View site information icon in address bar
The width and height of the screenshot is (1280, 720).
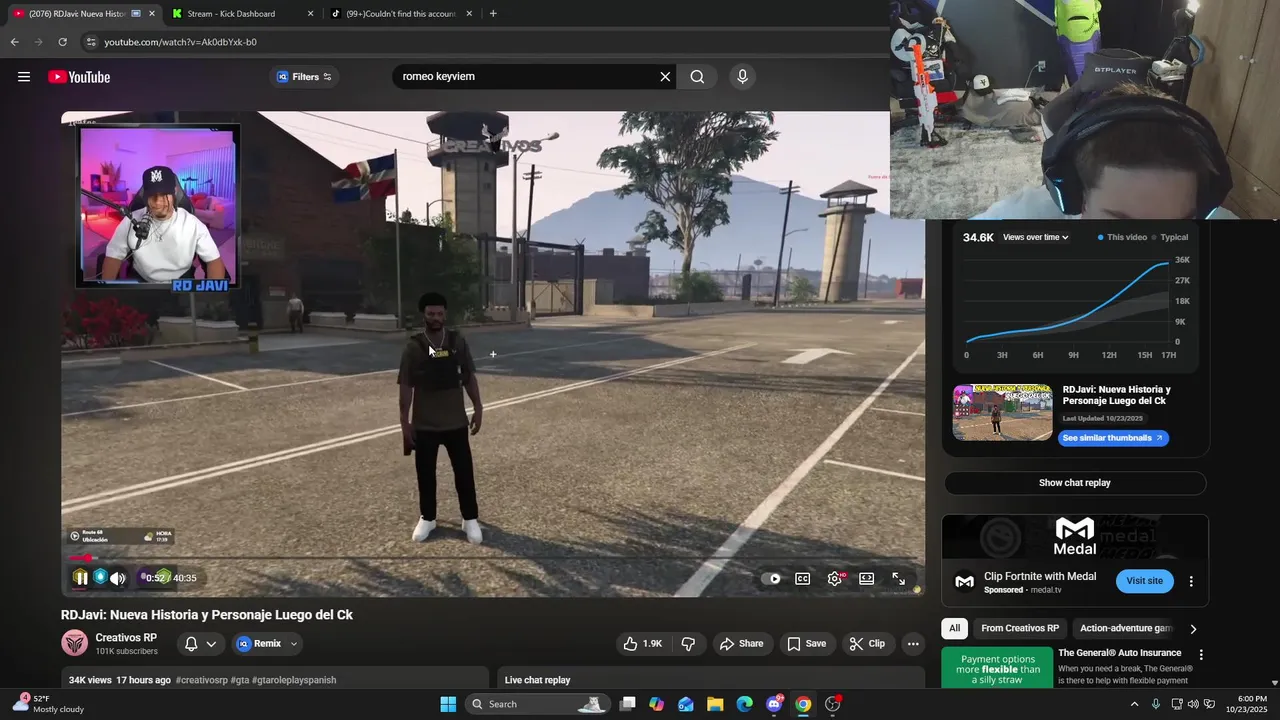pos(91,42)
